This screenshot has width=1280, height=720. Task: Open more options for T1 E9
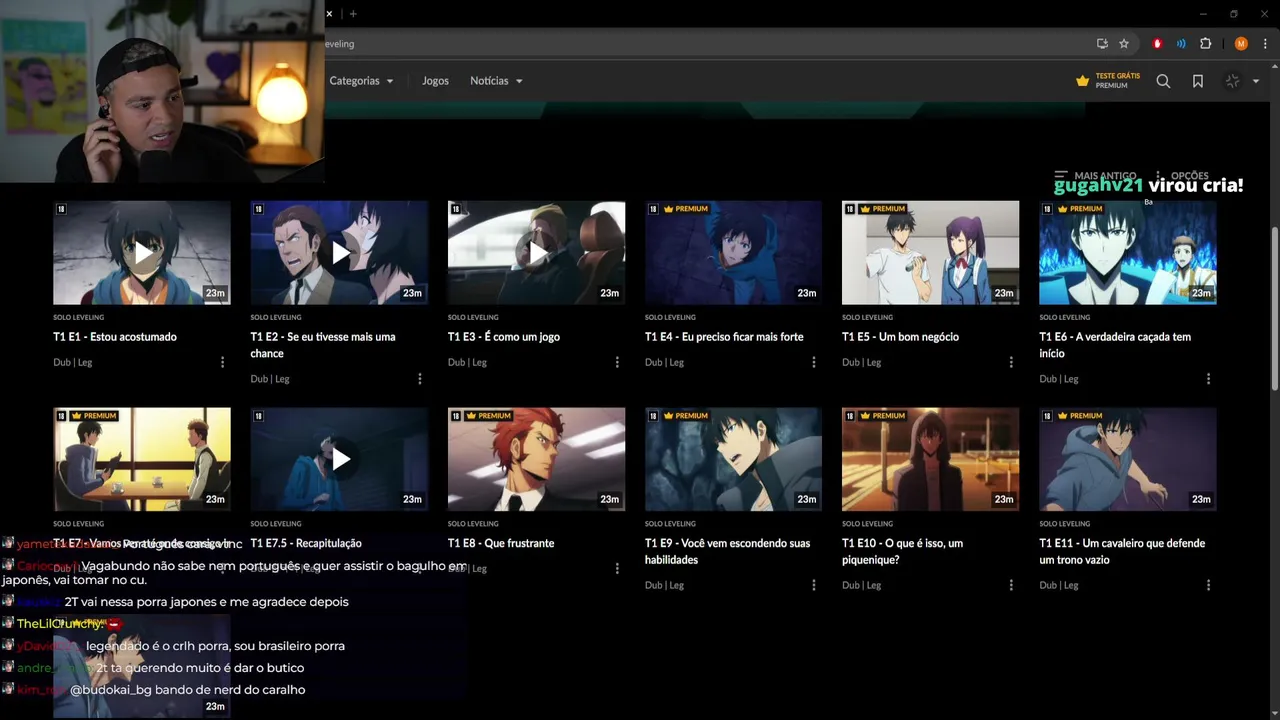(x=814, y=585)
